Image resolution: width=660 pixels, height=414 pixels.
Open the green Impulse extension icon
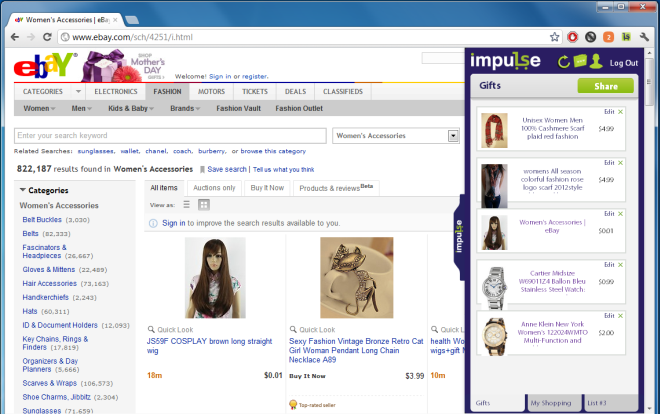pyautogui.click(x=626, y=37)
